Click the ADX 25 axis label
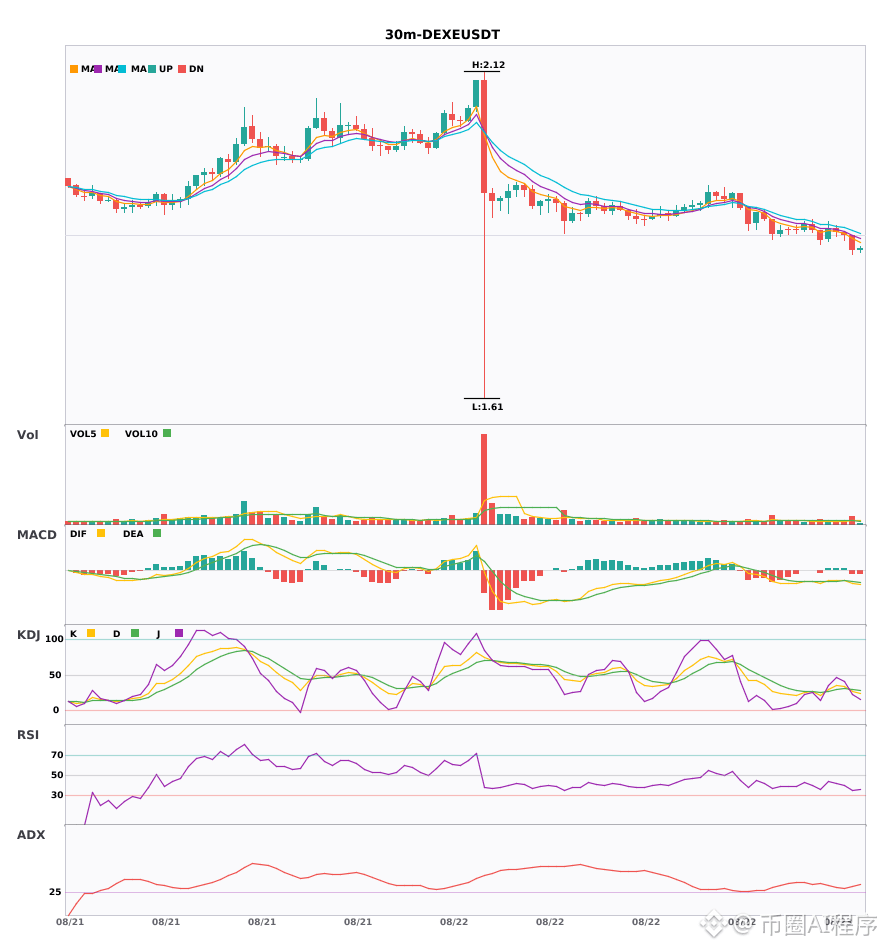 click(55, 892)
